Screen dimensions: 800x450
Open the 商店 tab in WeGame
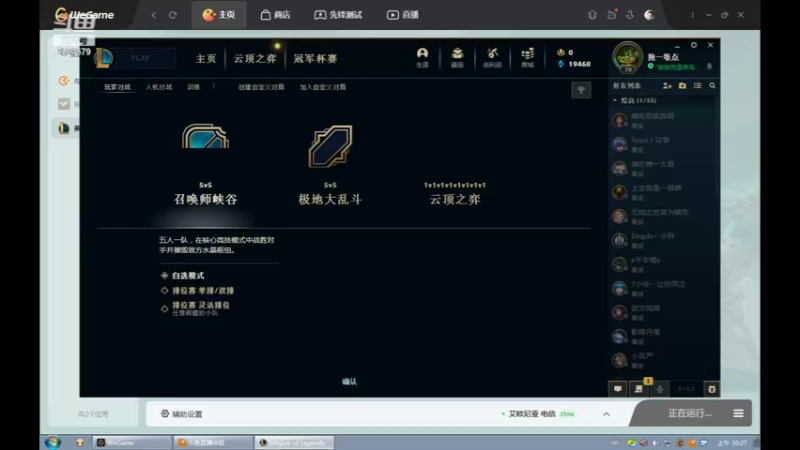pyautogui.click(x=276, y=15)
